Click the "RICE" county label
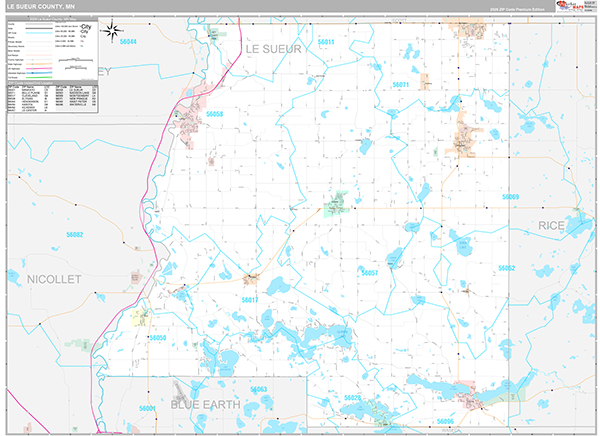Image resolution: width=600 pixels, height=436 pixels. tap(551, 225)
